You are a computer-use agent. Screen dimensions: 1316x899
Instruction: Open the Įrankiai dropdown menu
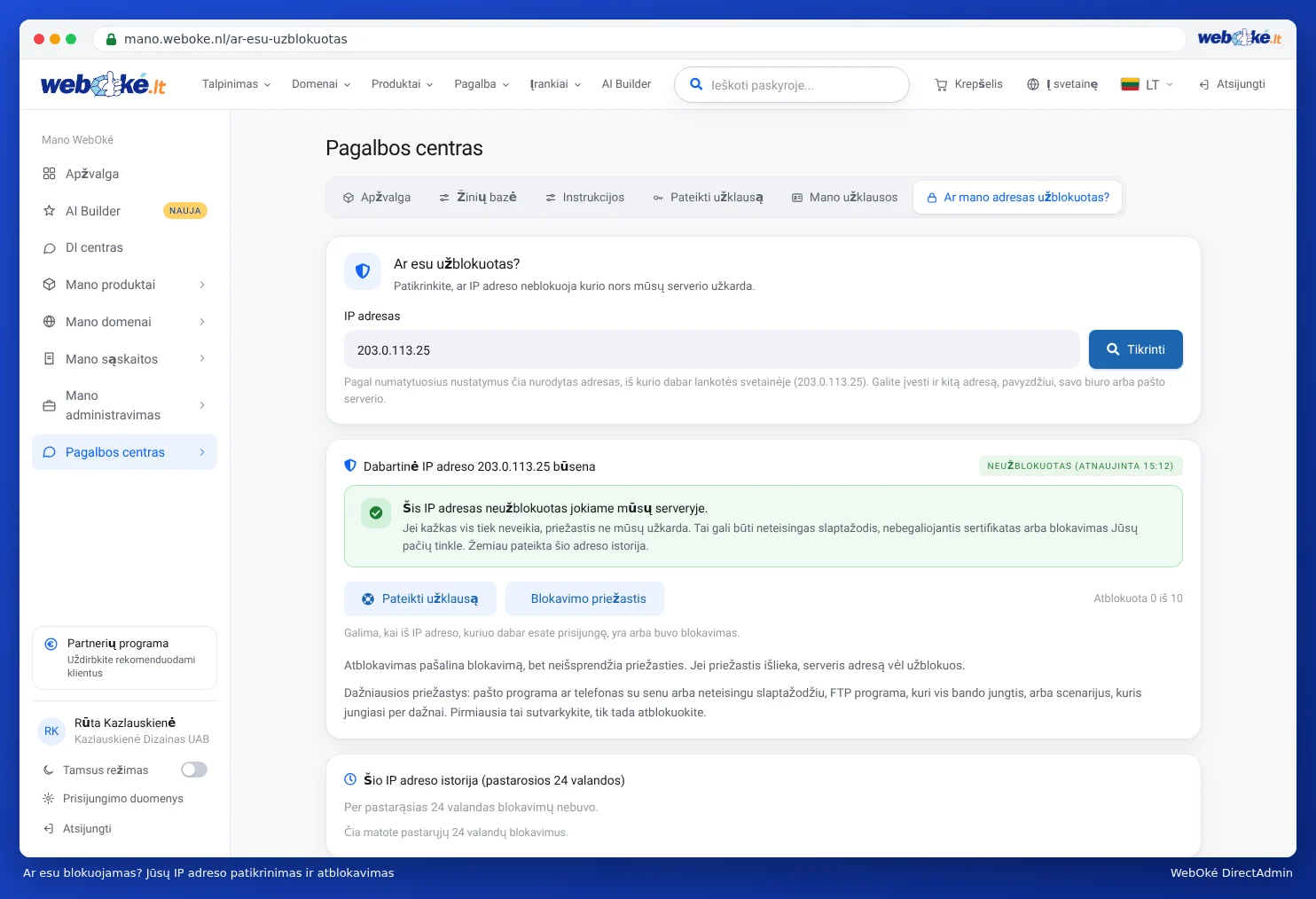(555, 84)
